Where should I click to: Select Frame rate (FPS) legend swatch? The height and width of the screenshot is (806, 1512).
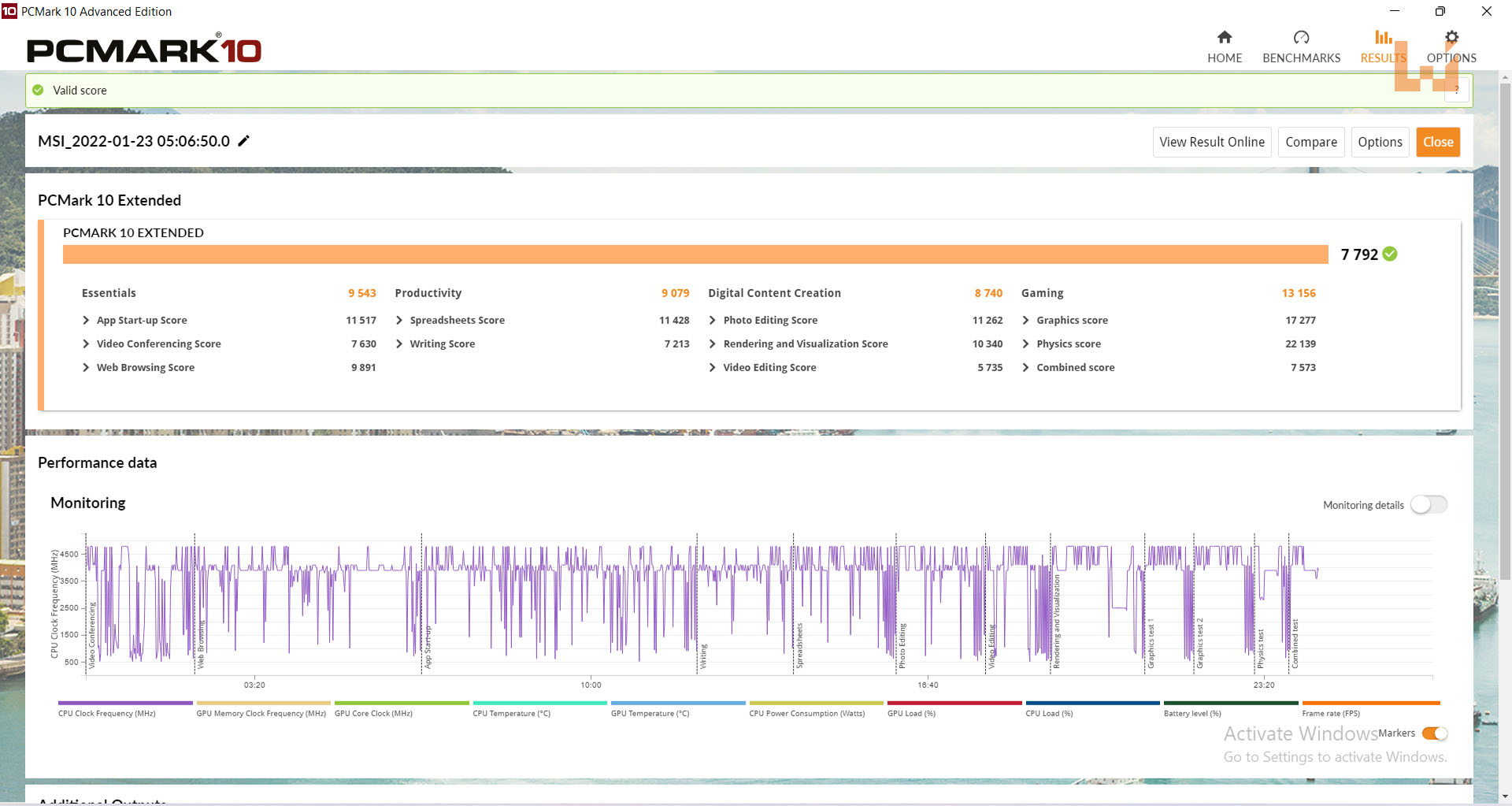pos(1371,703)
